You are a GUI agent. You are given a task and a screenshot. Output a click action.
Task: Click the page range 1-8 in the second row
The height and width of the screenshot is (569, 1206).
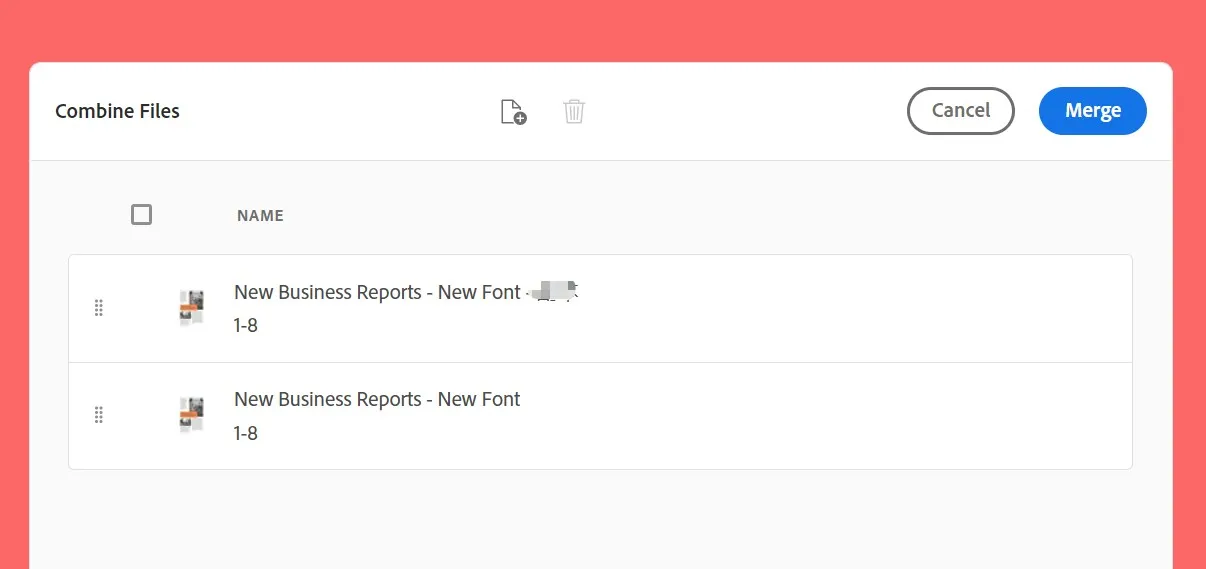(246, 434)
